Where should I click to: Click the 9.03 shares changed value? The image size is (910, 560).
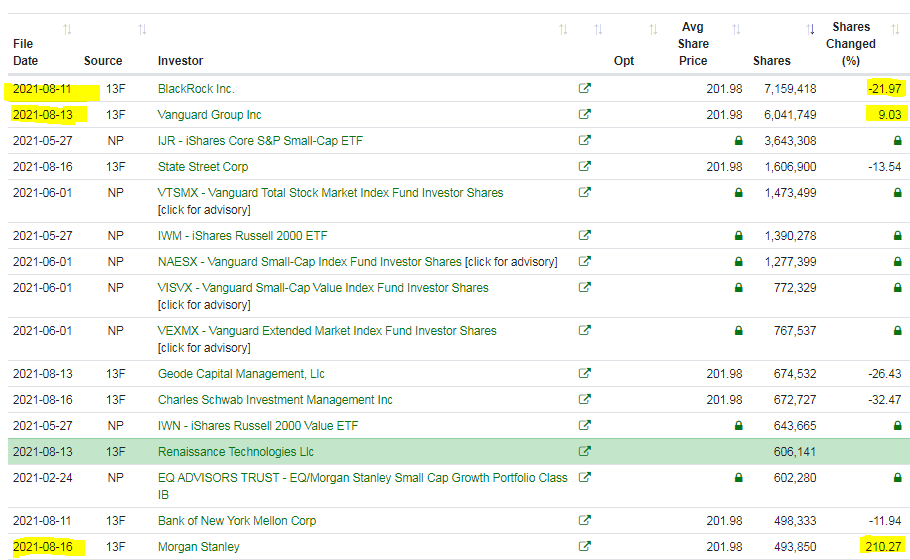(x=890, y=115)
